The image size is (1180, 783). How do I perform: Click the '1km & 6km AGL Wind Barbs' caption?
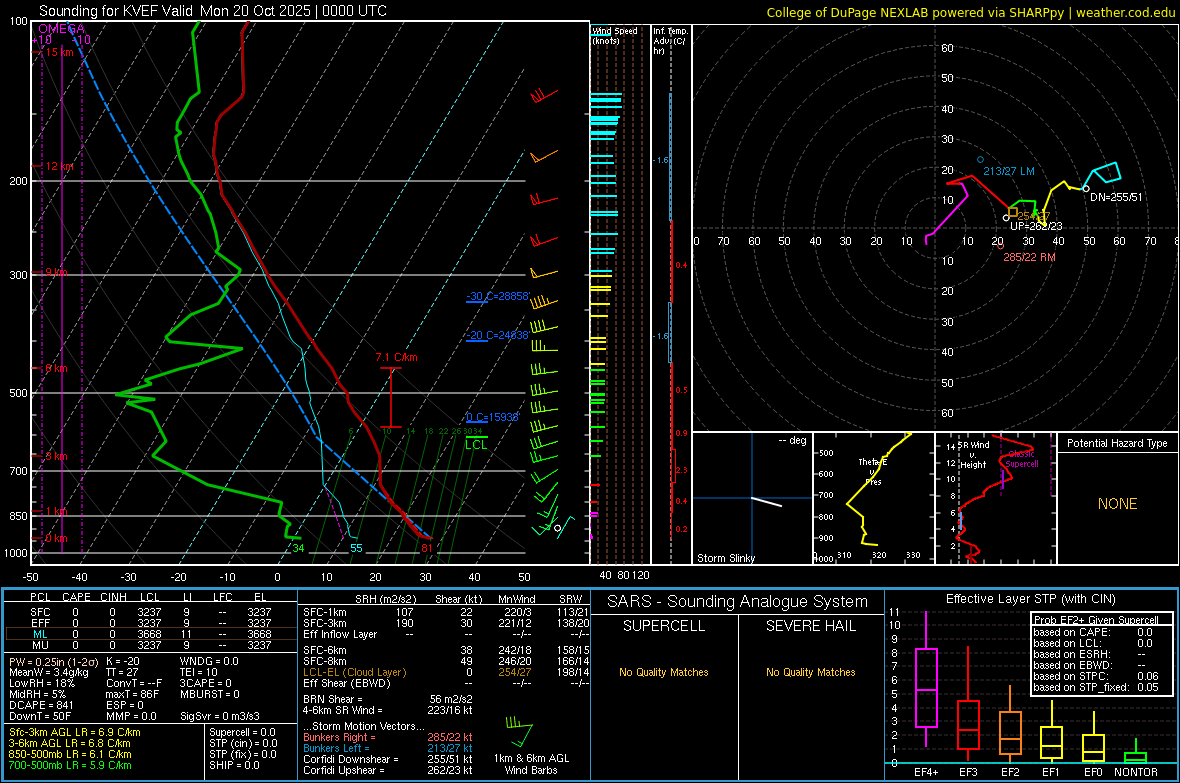pyautogui.click(x=531, y=764)
